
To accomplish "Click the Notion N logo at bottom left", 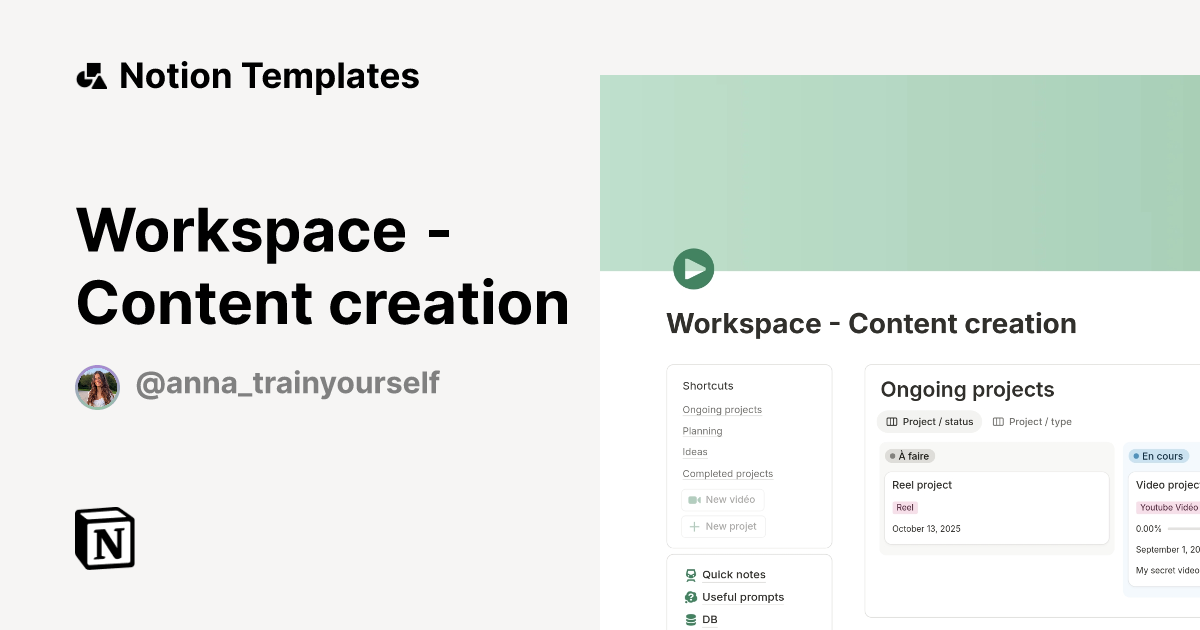I will click(104, 538).
